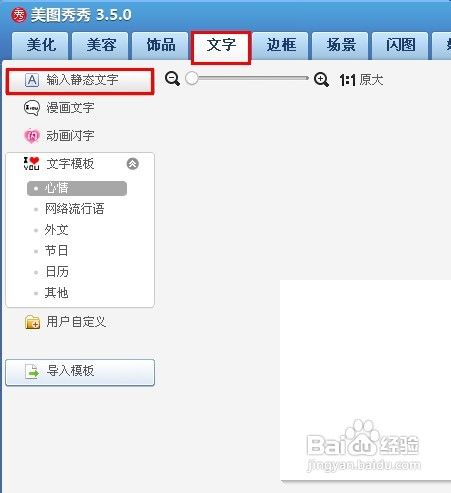Click the I love you 文字模板 icon
The width and height of the screenshot is (451, 493).
(x=31, y=164)
